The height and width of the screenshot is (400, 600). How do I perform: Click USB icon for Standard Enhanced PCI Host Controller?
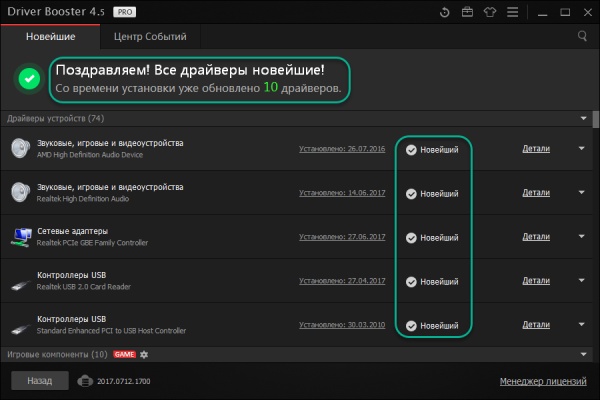tap(21, 328)
